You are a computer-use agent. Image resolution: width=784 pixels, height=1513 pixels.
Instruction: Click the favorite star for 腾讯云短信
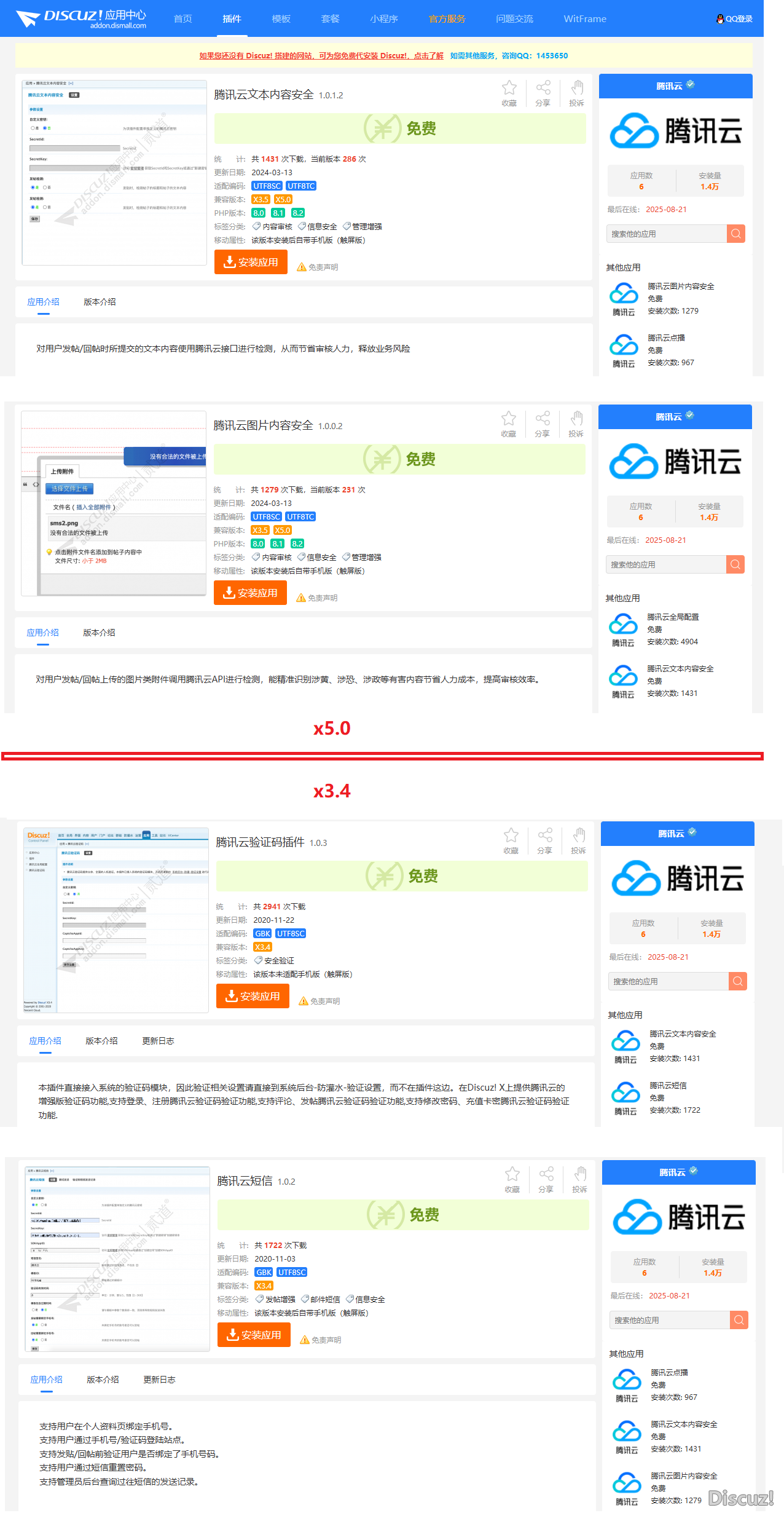[x=512, y=1174]
